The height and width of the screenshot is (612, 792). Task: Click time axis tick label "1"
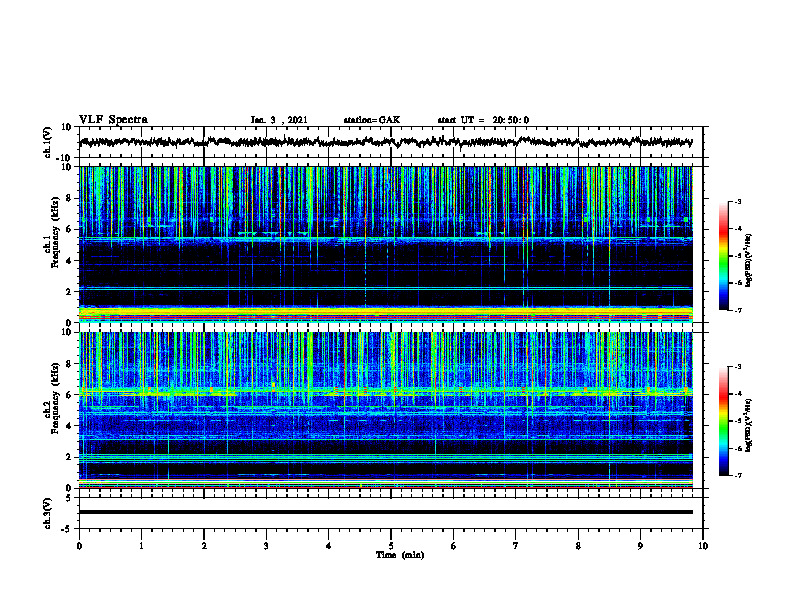(x=141, y=546)
